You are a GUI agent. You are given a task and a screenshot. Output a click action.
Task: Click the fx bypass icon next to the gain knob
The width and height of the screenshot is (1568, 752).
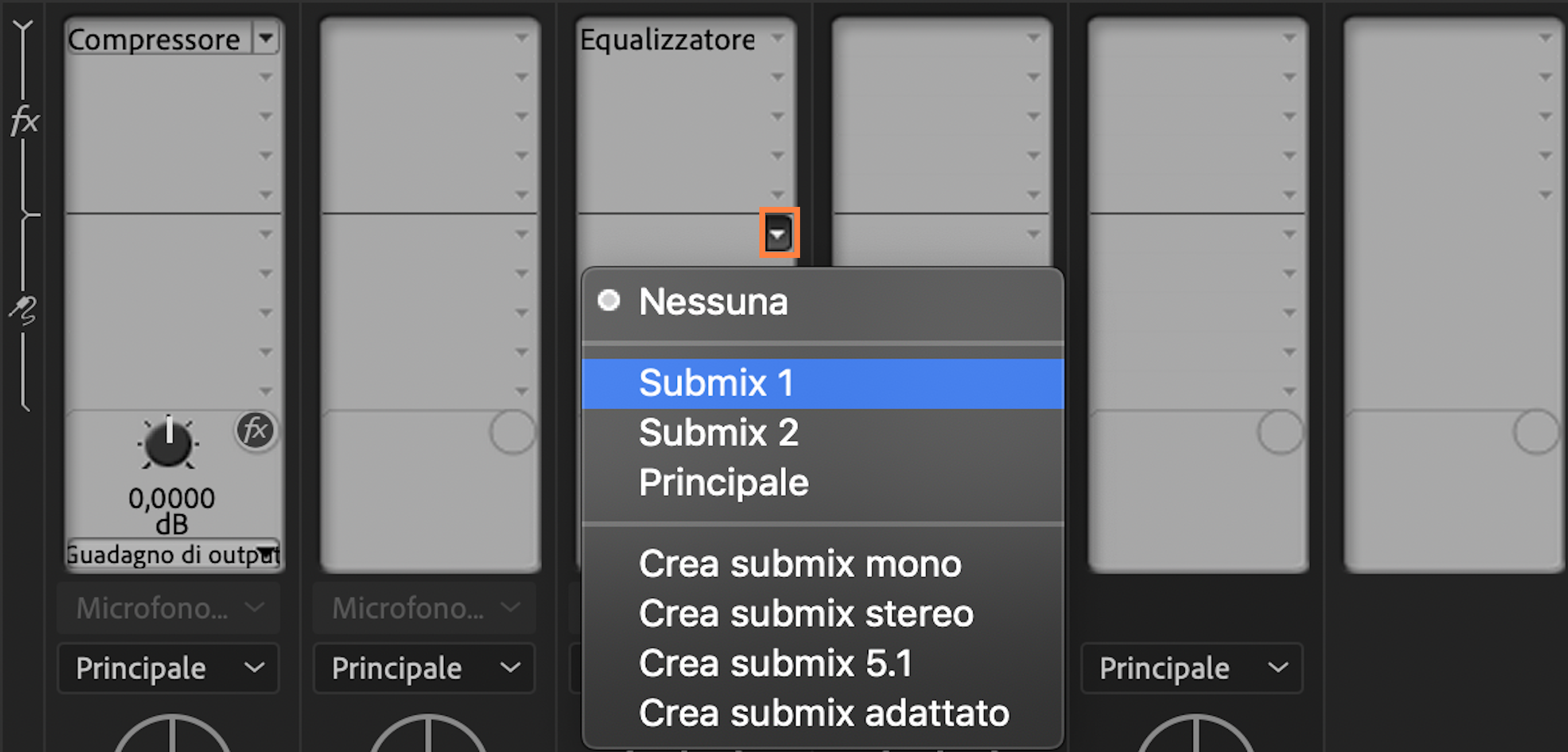(x=256, y=431)
